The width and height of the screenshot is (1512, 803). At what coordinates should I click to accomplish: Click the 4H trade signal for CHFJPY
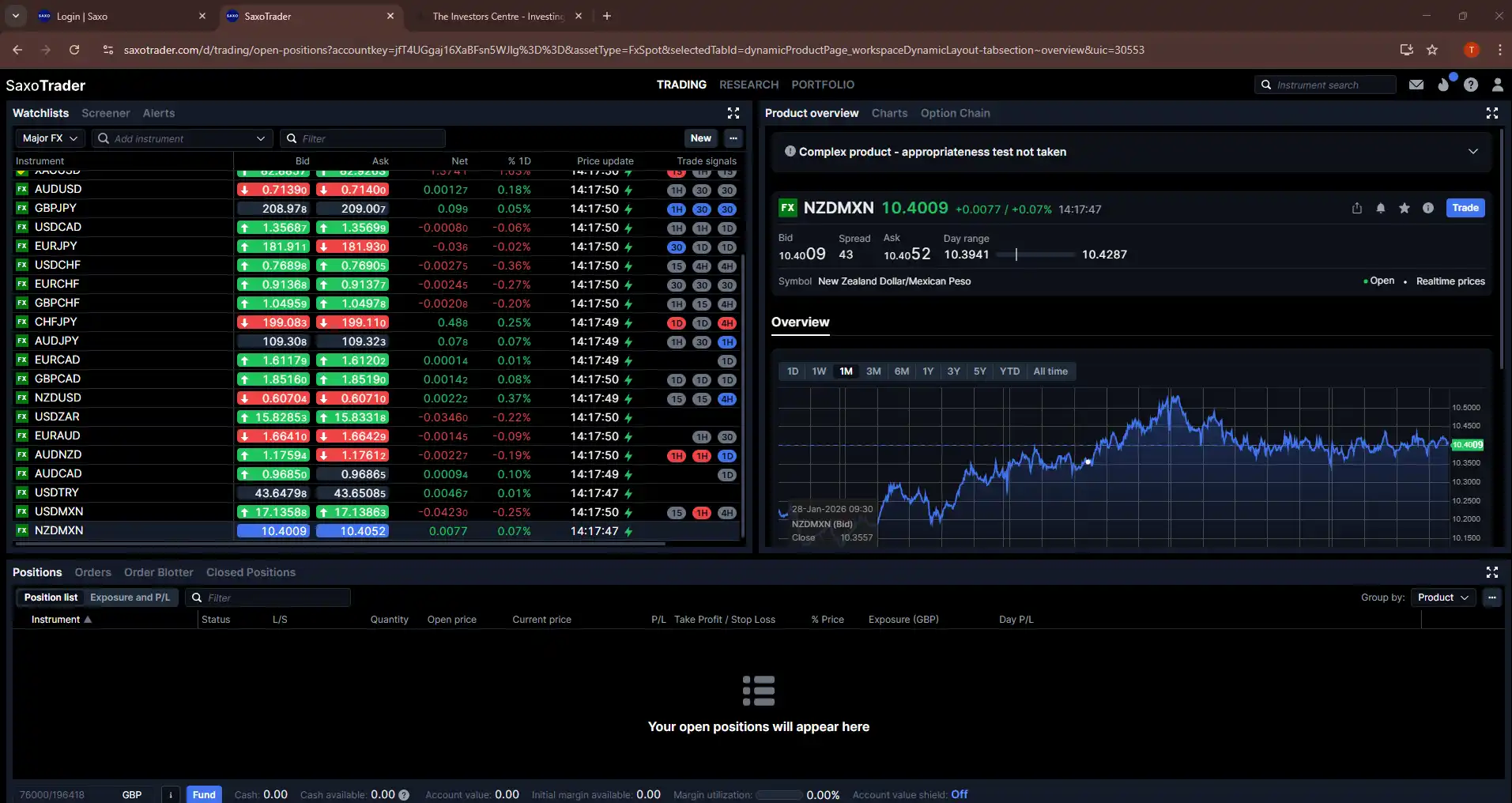point(727,323)
